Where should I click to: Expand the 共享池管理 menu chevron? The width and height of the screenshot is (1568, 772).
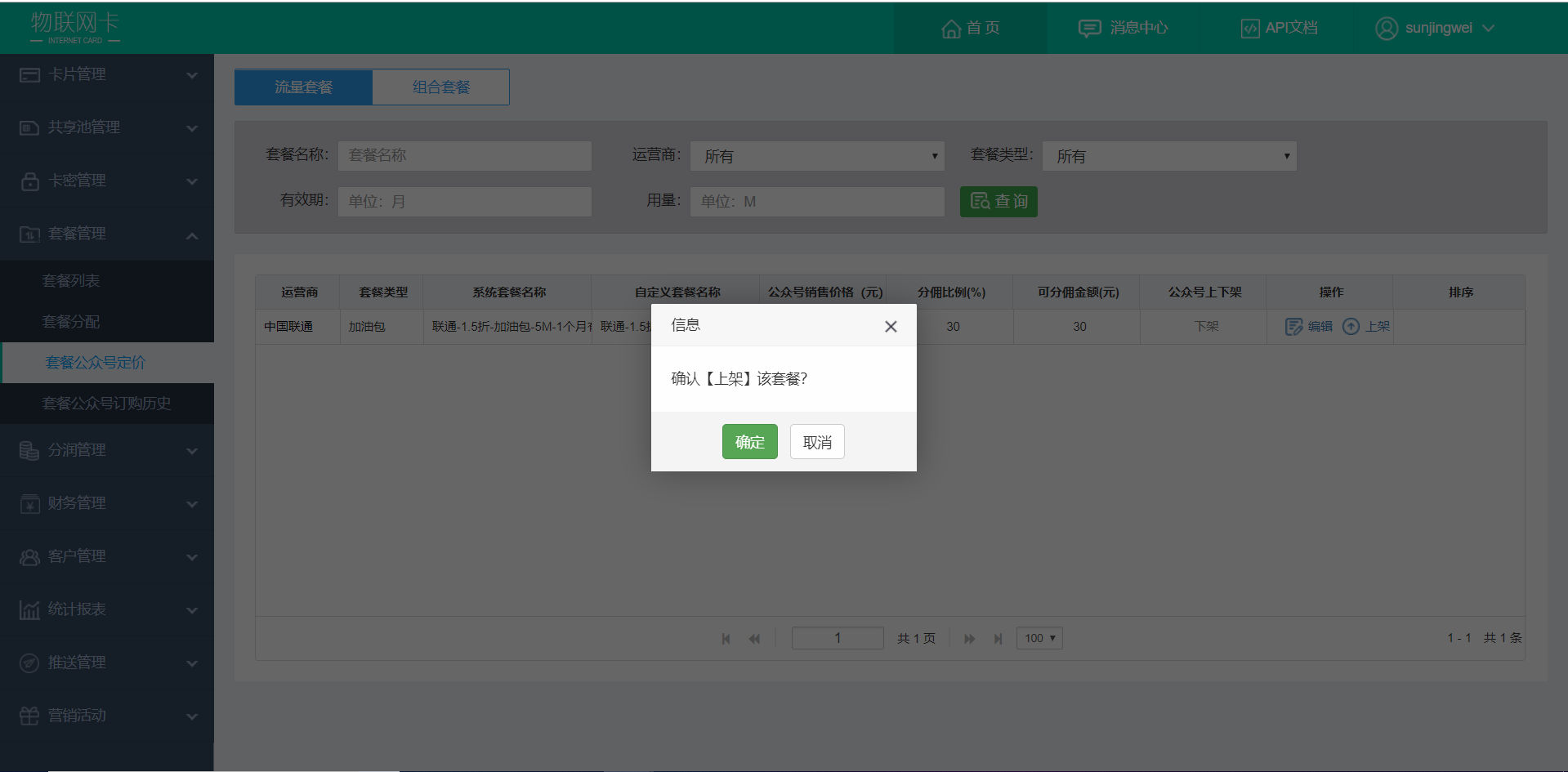click(192, 129)
